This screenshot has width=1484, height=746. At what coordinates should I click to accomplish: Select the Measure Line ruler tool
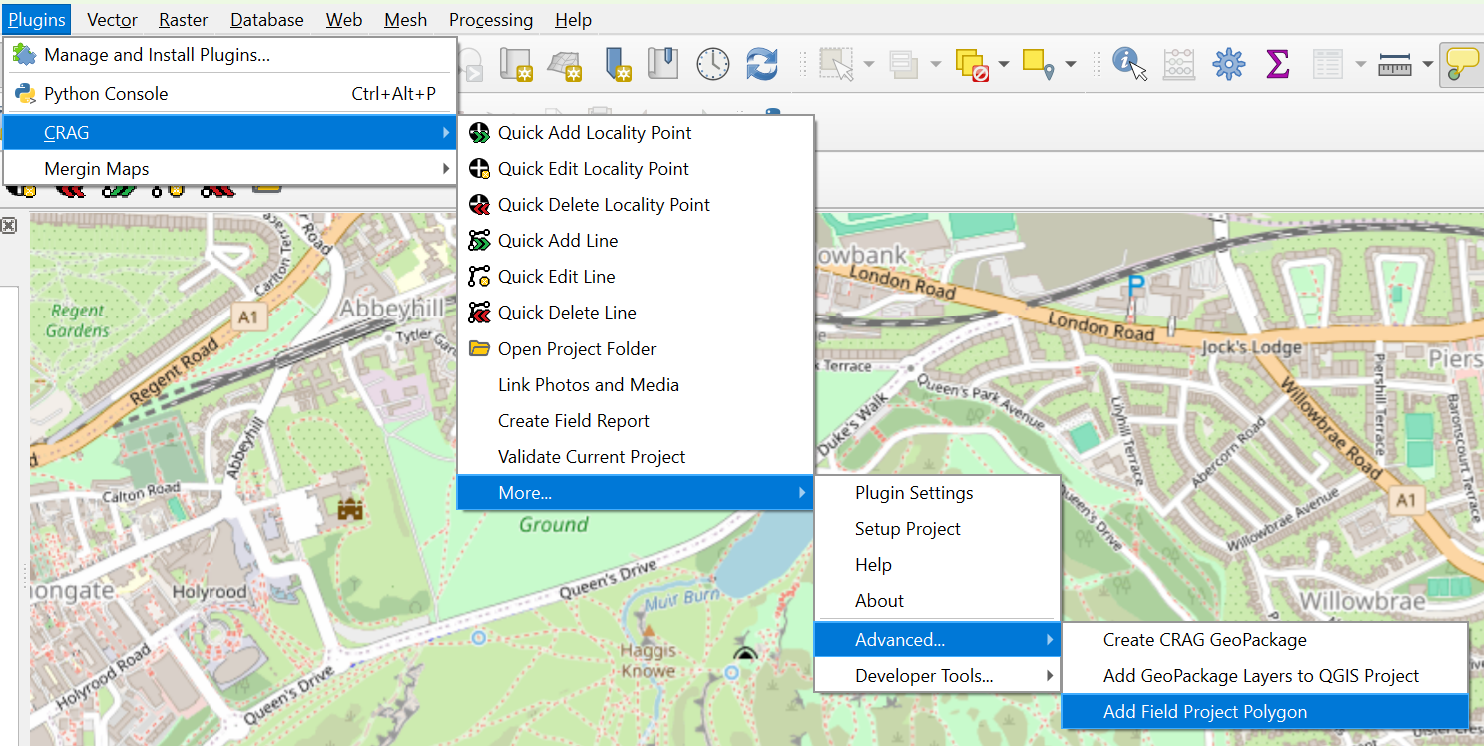1394,64
